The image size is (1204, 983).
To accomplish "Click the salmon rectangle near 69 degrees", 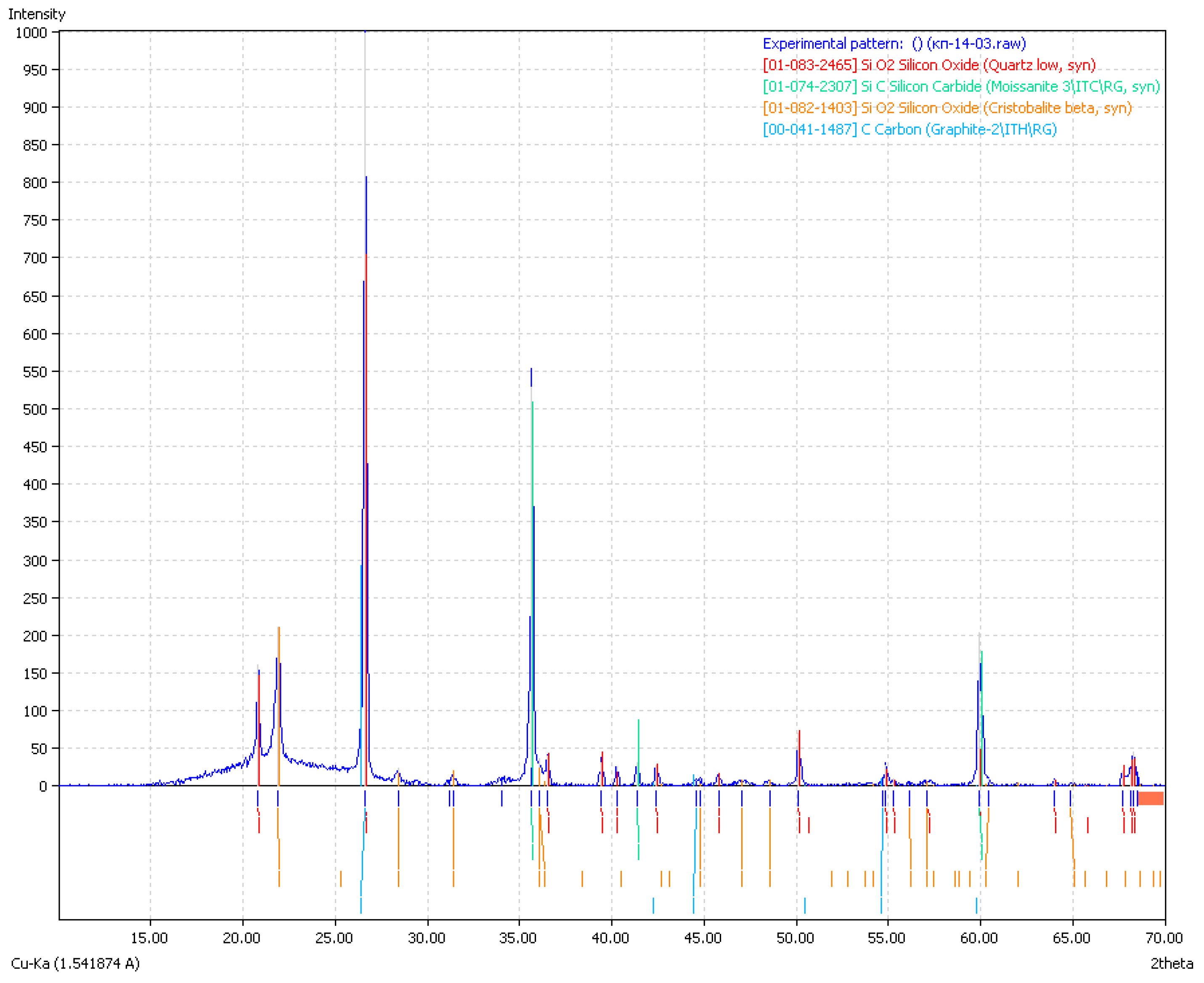I will [1150, 798].
